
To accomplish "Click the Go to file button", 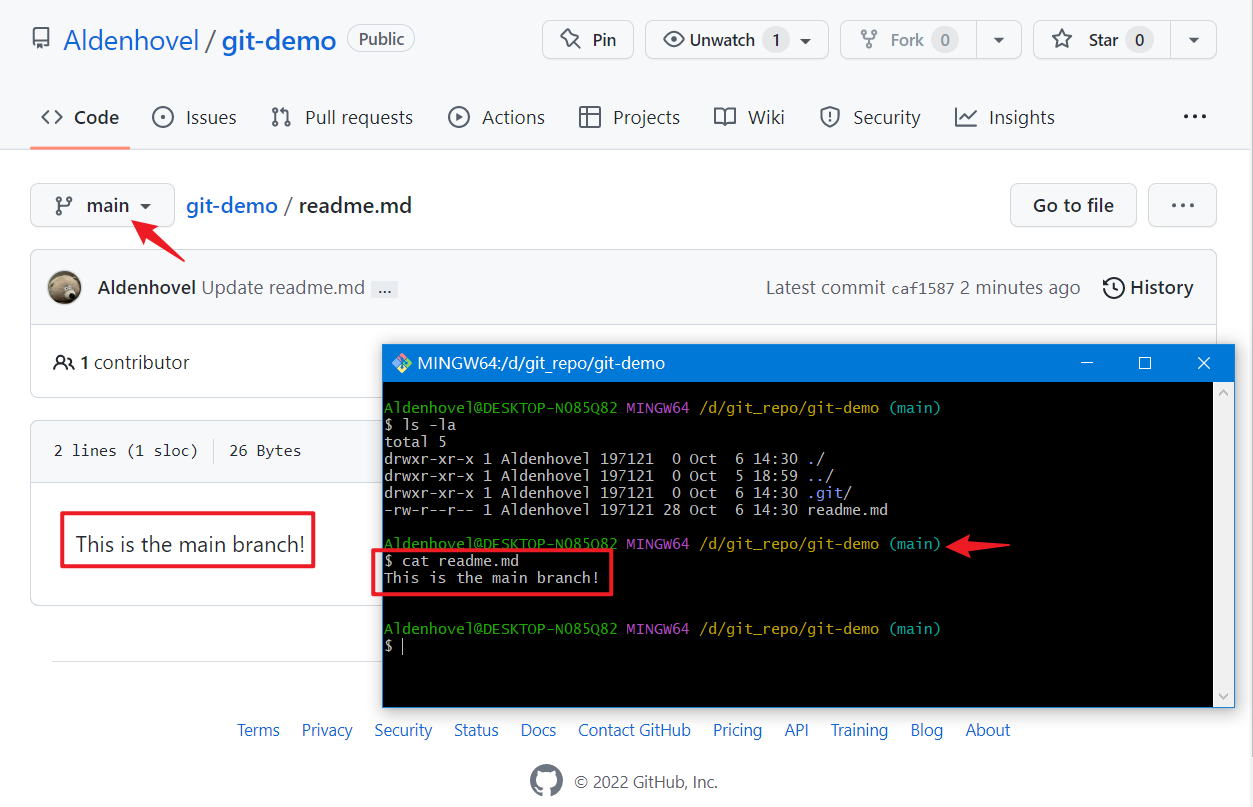I will click(x=1073, y=205).
